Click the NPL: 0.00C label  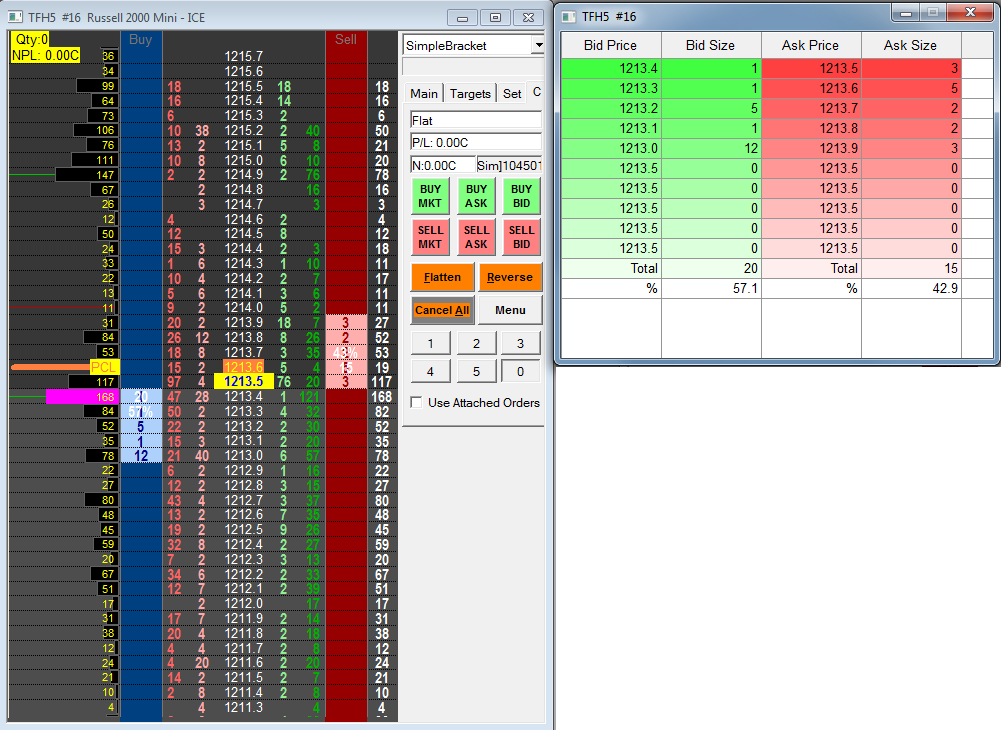point(45,56)
